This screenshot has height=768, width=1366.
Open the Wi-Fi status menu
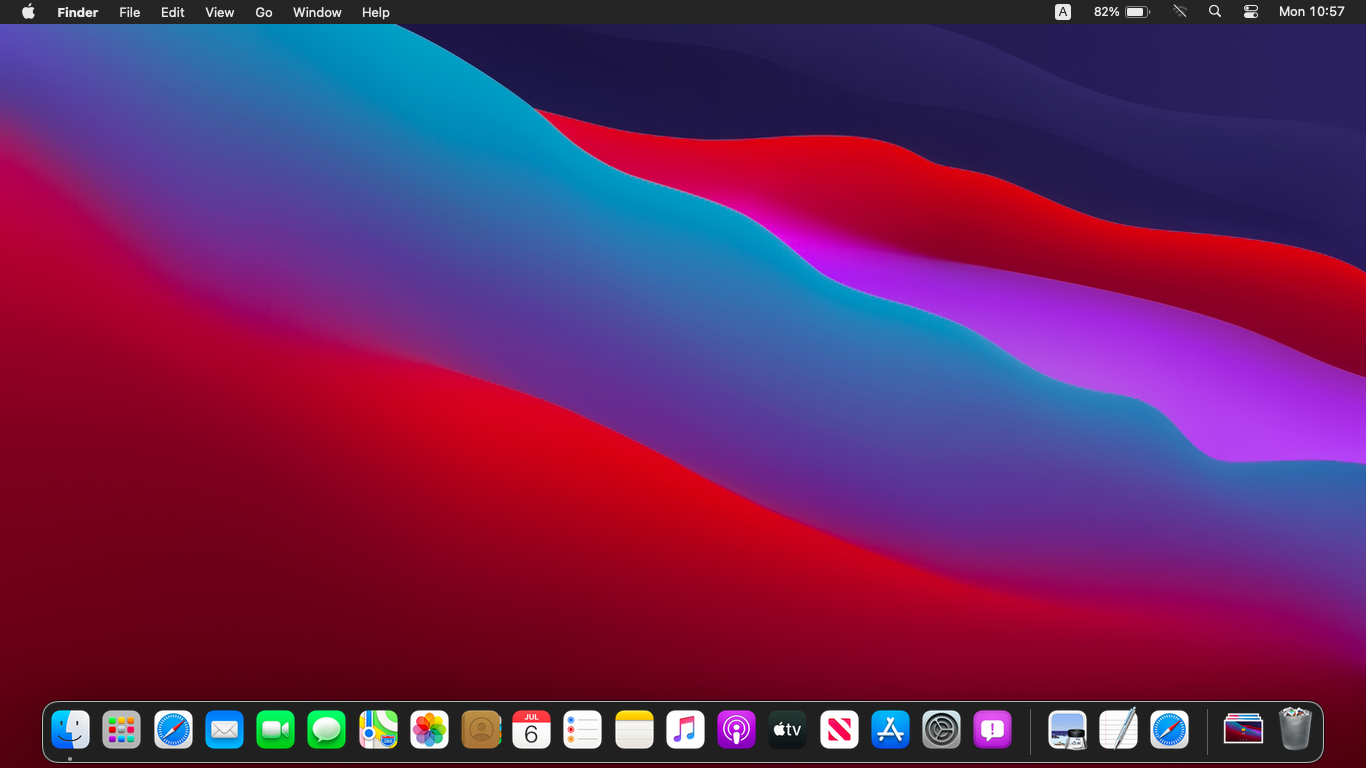1180,12
